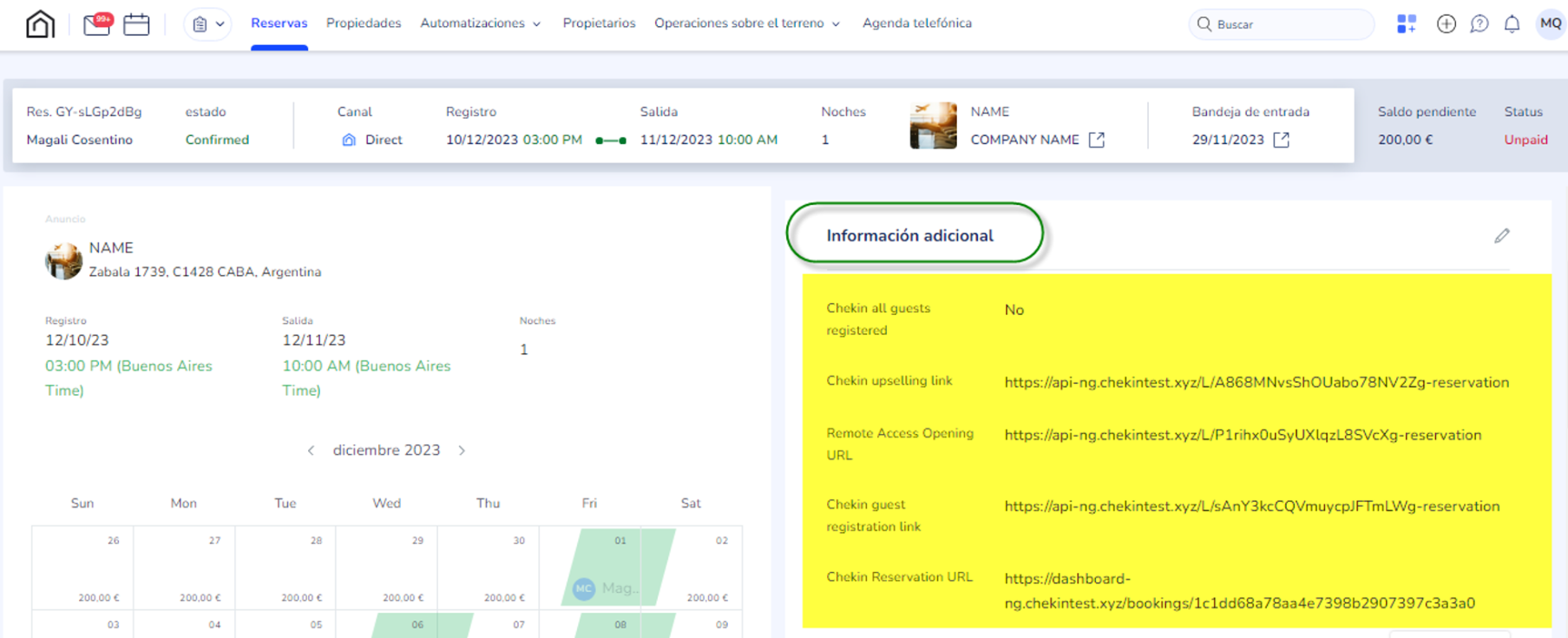Screen dimensions: 1568x638
Task: Advance to next month after diciembre 2023
Action: click(462, 451)
